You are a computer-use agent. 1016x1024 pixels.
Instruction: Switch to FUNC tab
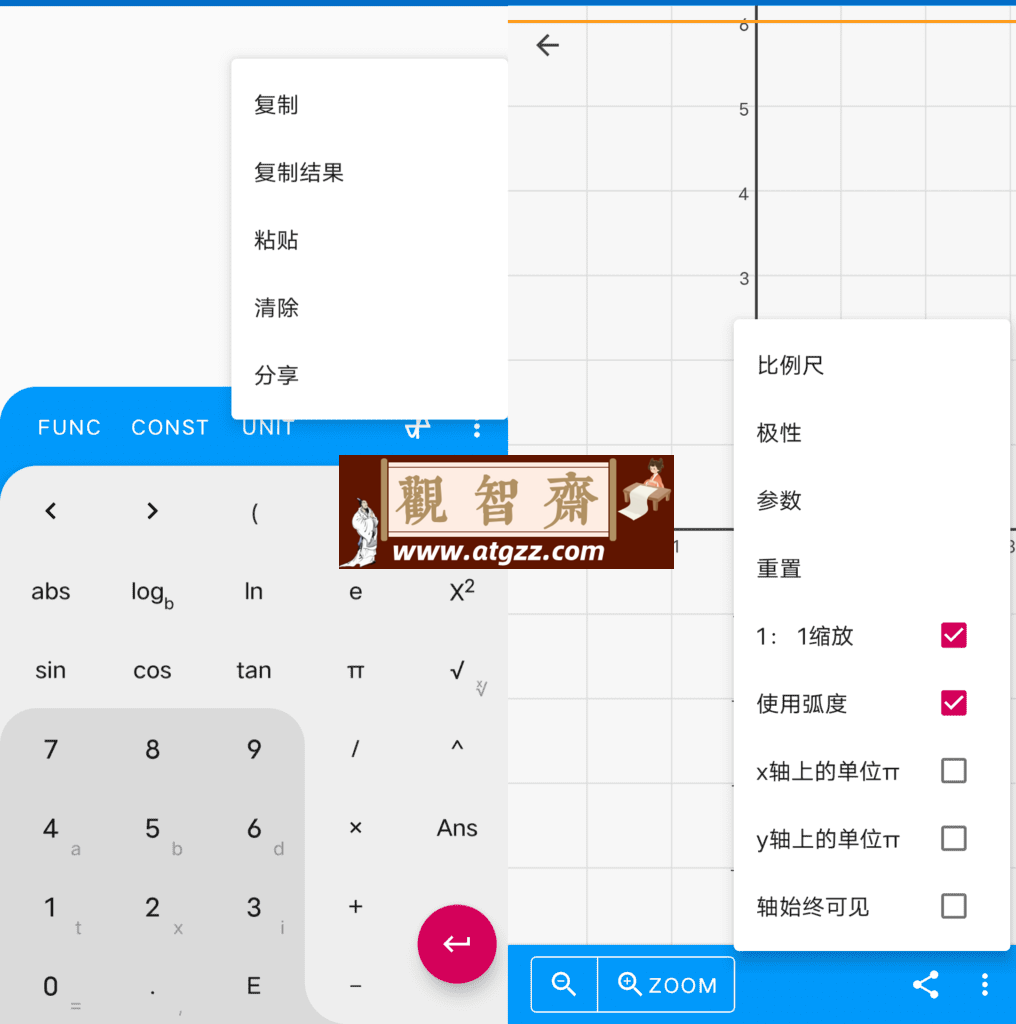69,428
